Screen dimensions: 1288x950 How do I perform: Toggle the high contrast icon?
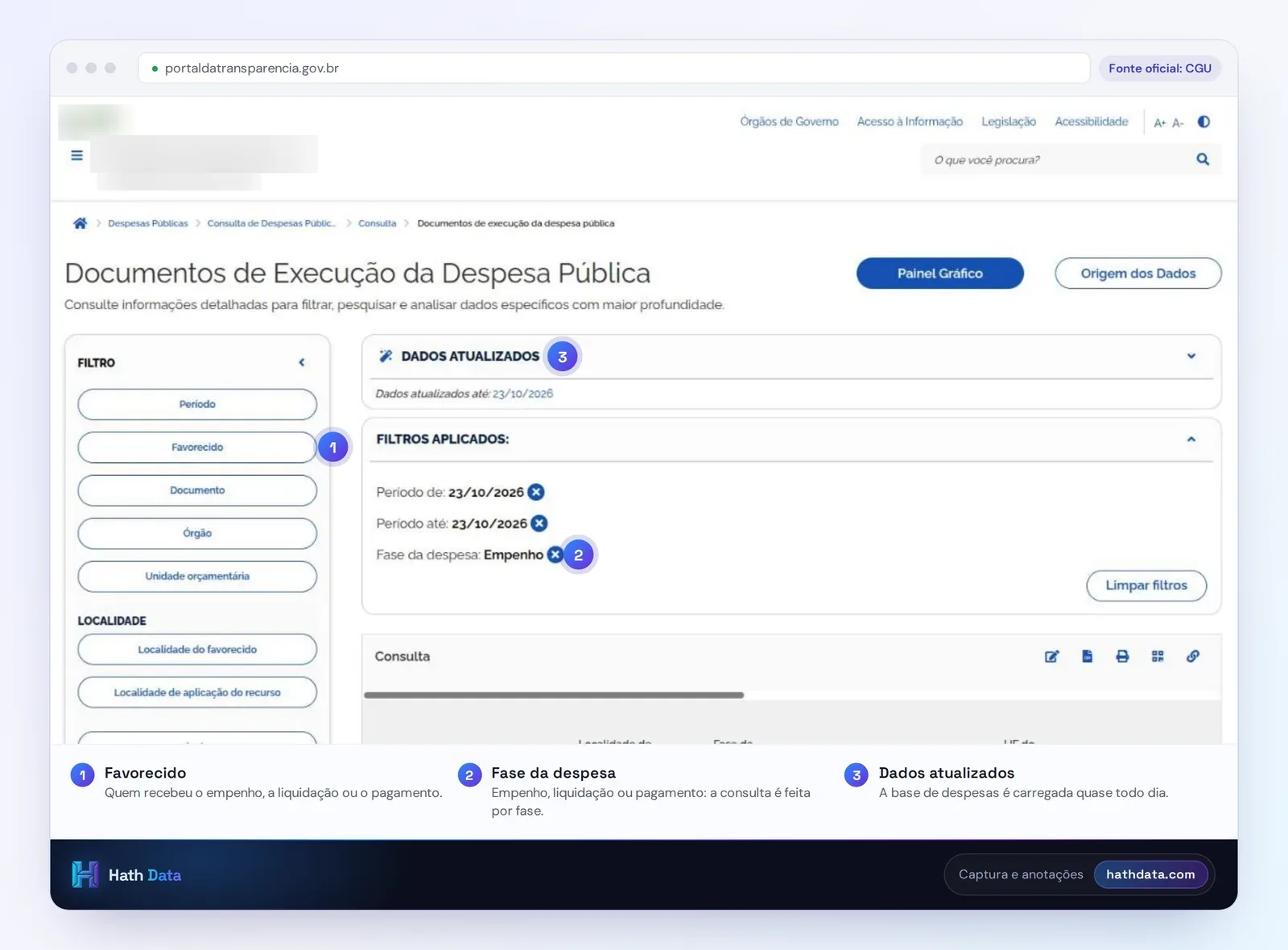click(1203, 122)
